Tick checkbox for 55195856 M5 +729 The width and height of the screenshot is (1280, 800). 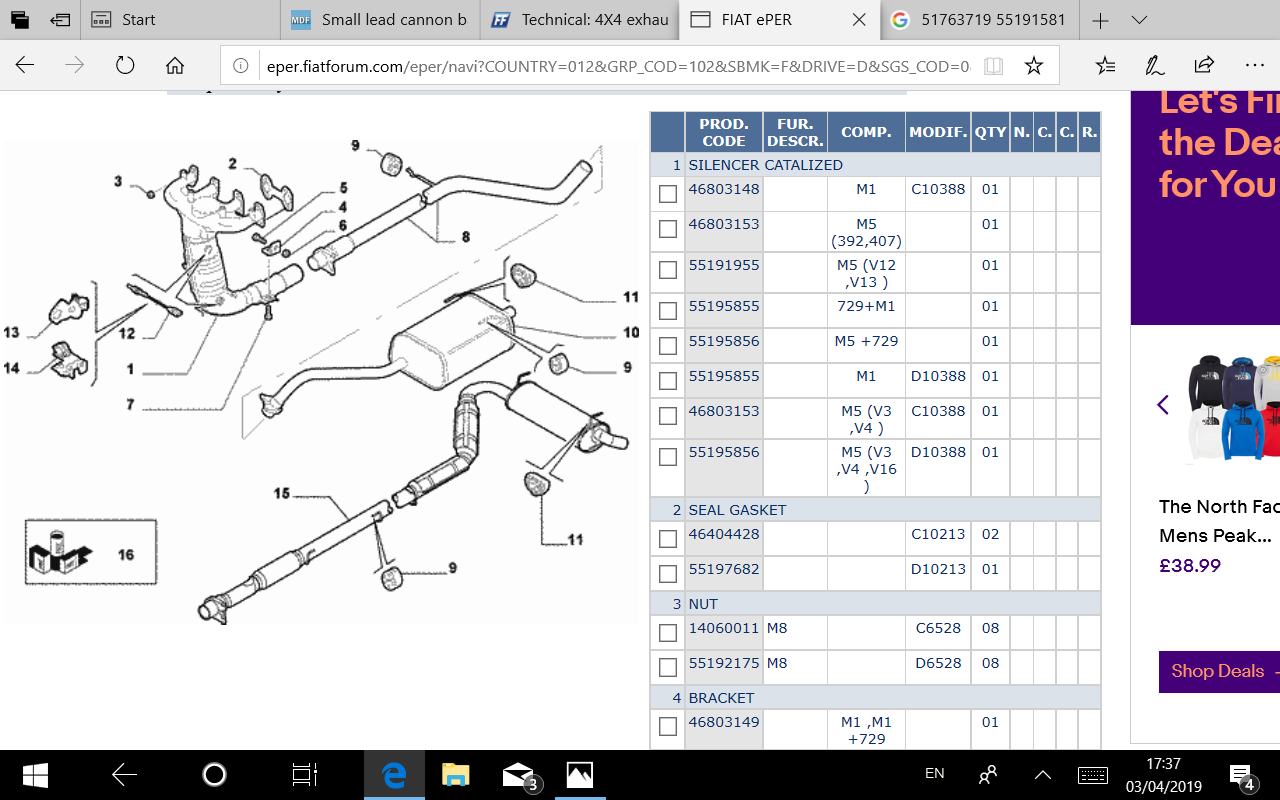point(668,346)
